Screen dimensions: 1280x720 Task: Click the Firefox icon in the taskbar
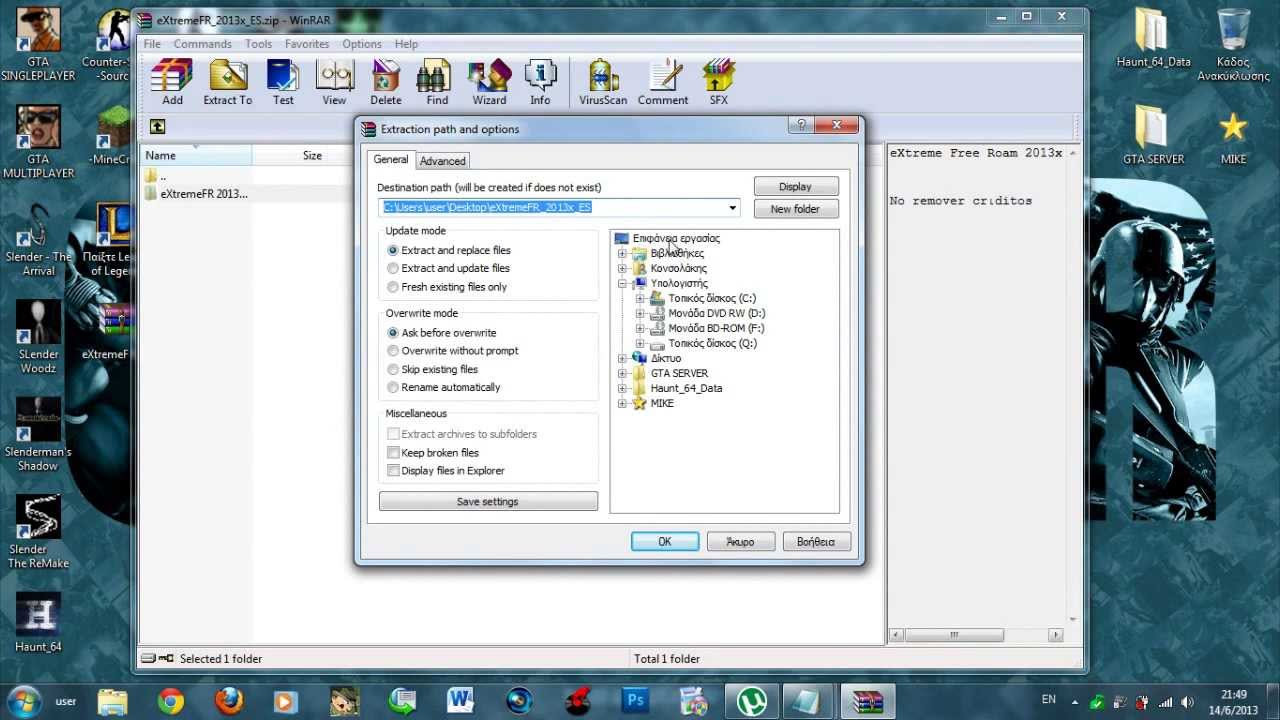(229, 700)
